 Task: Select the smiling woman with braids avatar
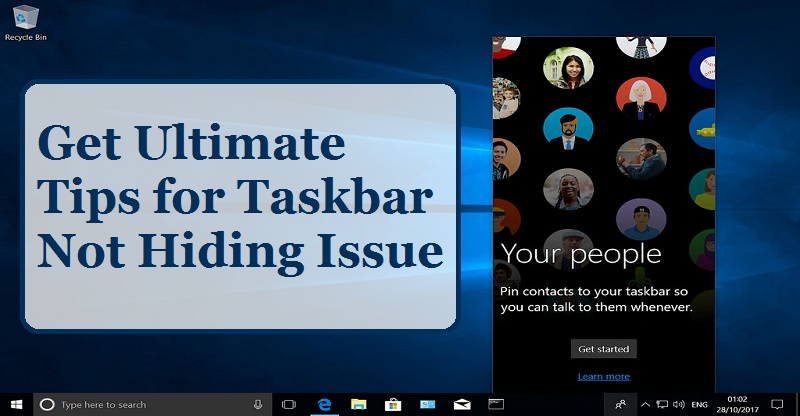[568, 189]
